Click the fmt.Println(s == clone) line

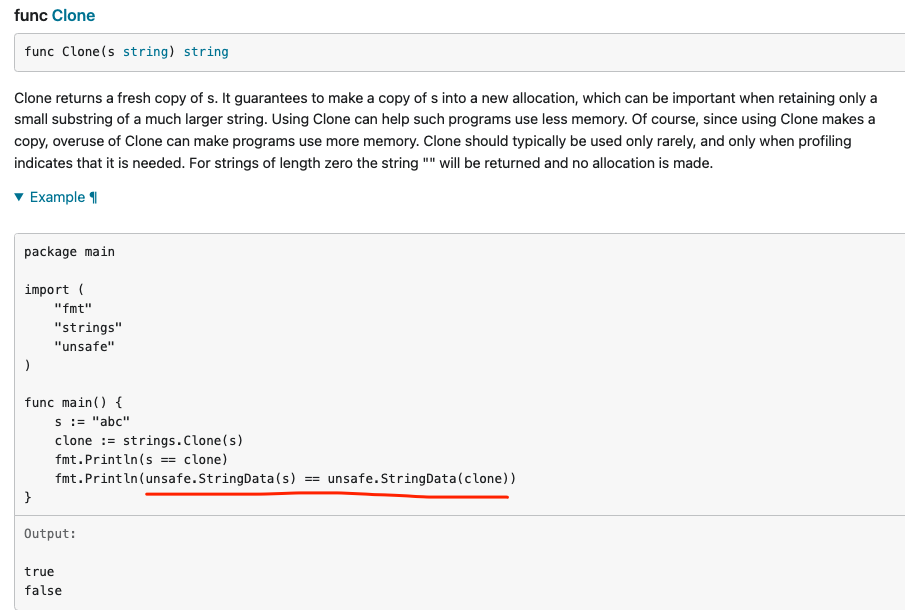[x=141, y=459]
